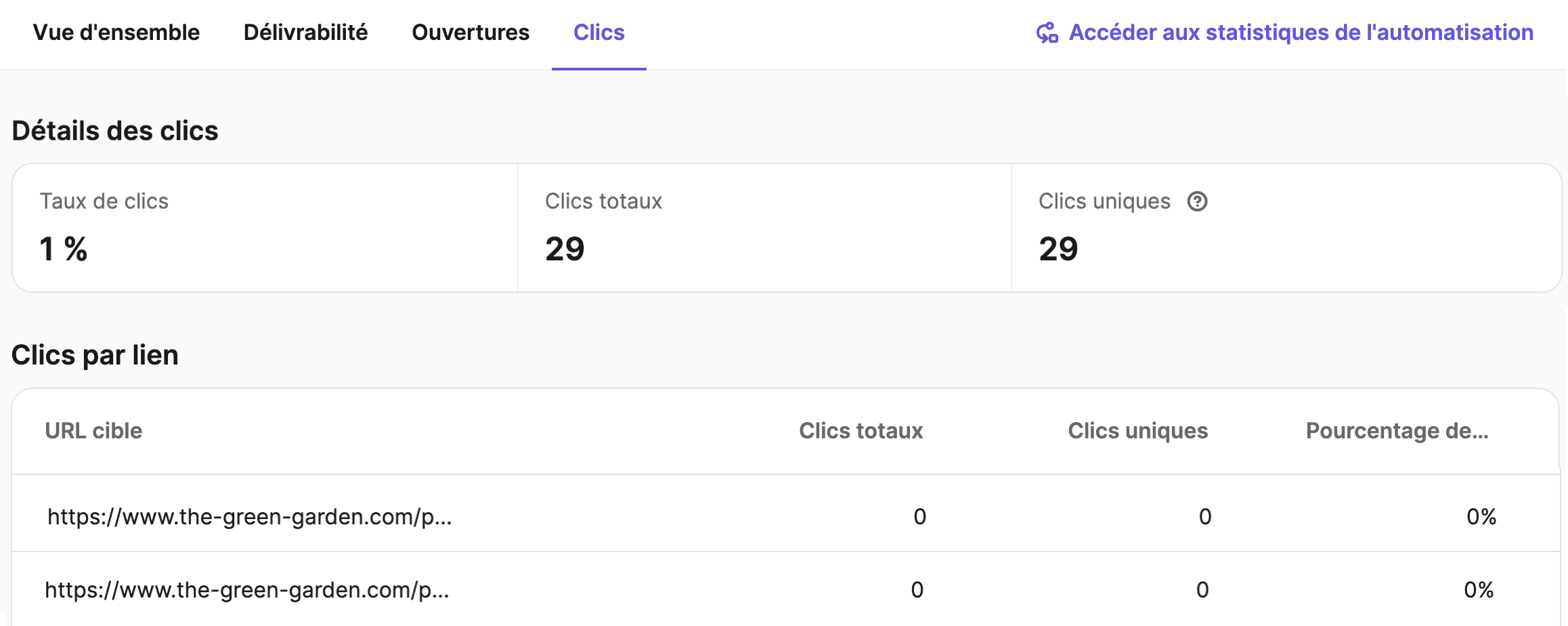Click the automation statistics icon
1568x626 pixels.
coord(1047,33)
